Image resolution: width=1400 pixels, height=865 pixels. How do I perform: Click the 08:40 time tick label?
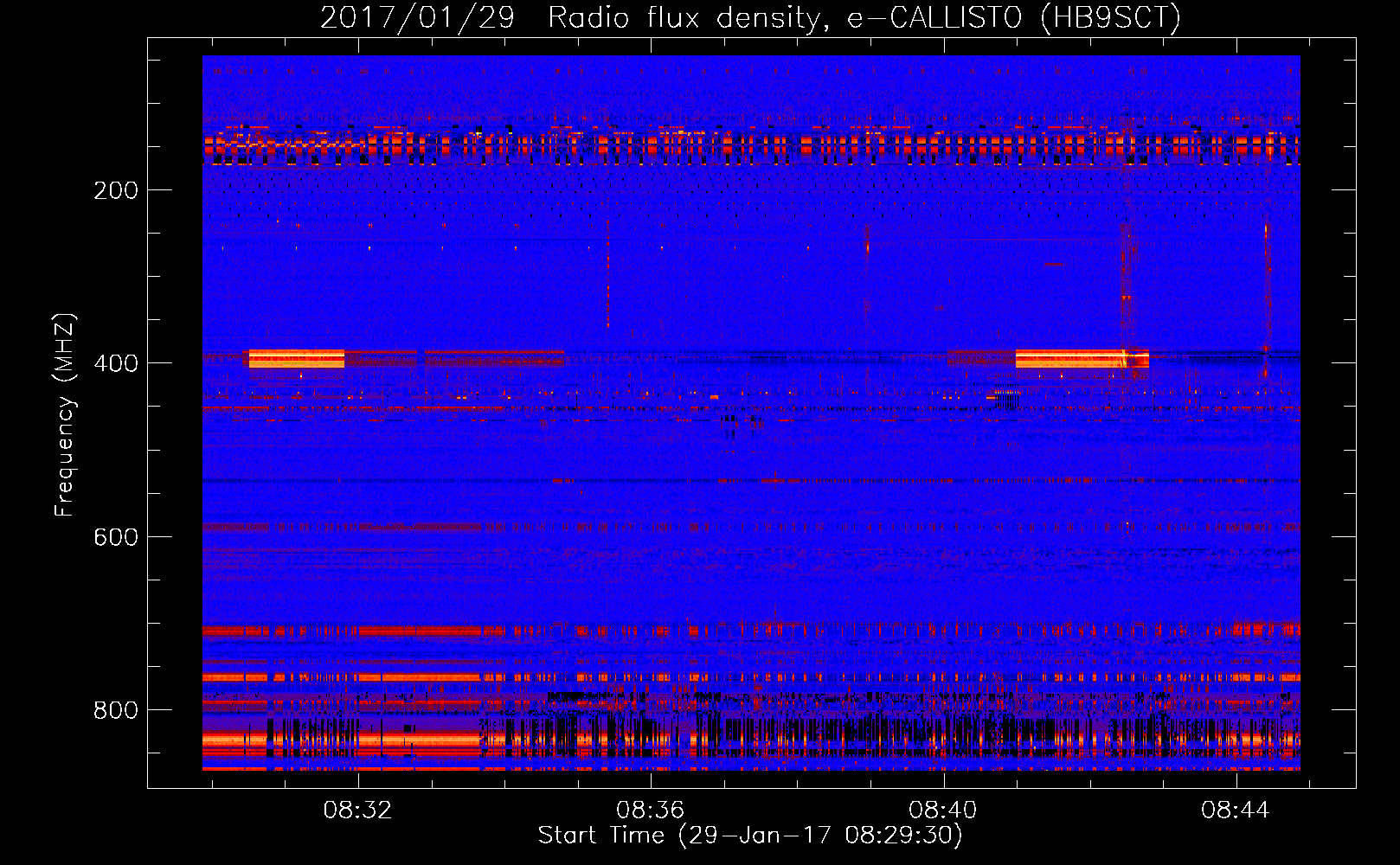pos(943,810)
